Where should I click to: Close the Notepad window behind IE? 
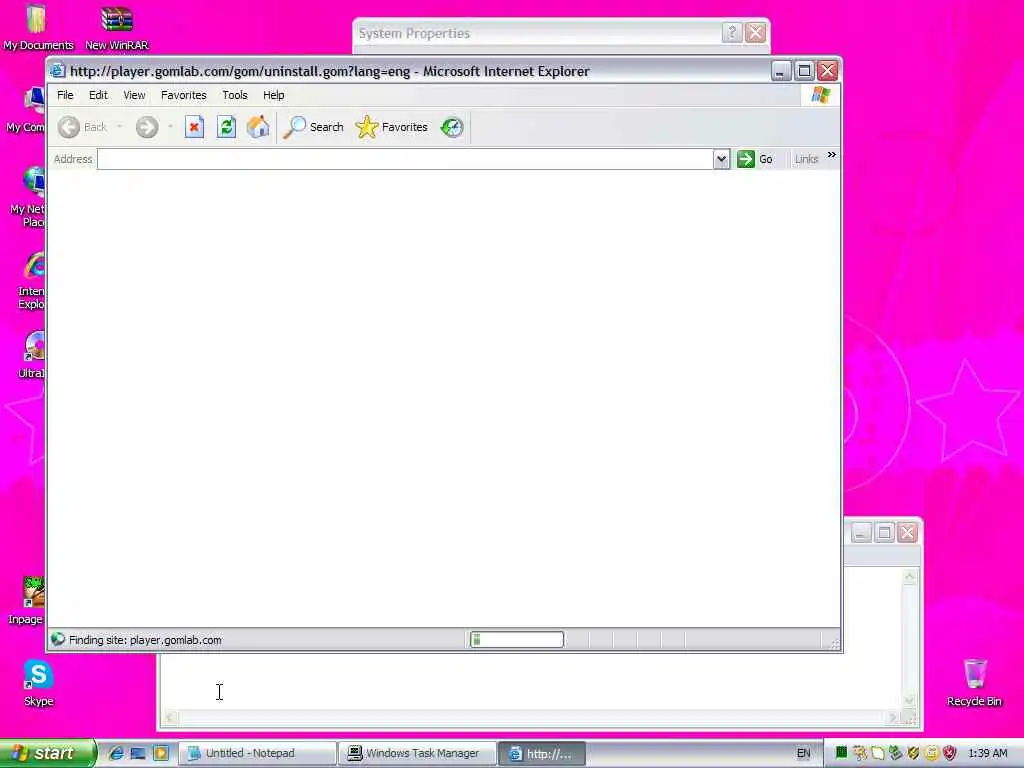(x=908, y=532)
